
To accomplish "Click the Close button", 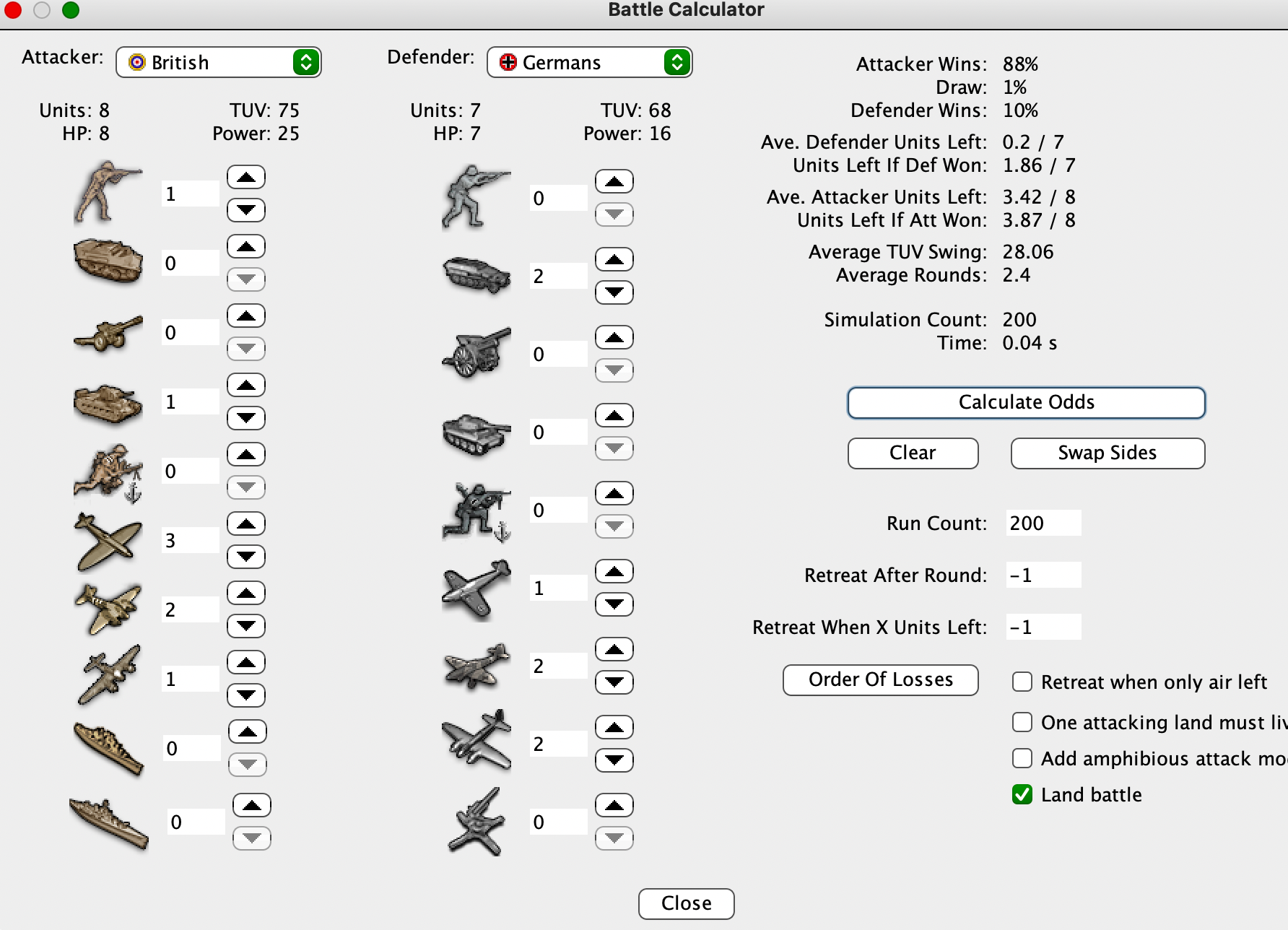I will click(686, 903).
